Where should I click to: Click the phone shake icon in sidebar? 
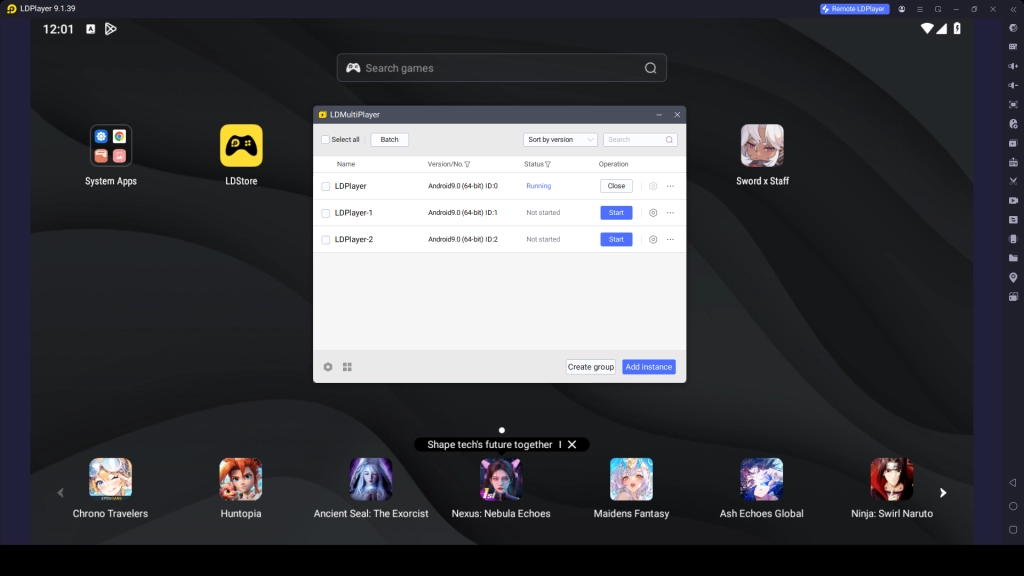(x=1013, y=239)
